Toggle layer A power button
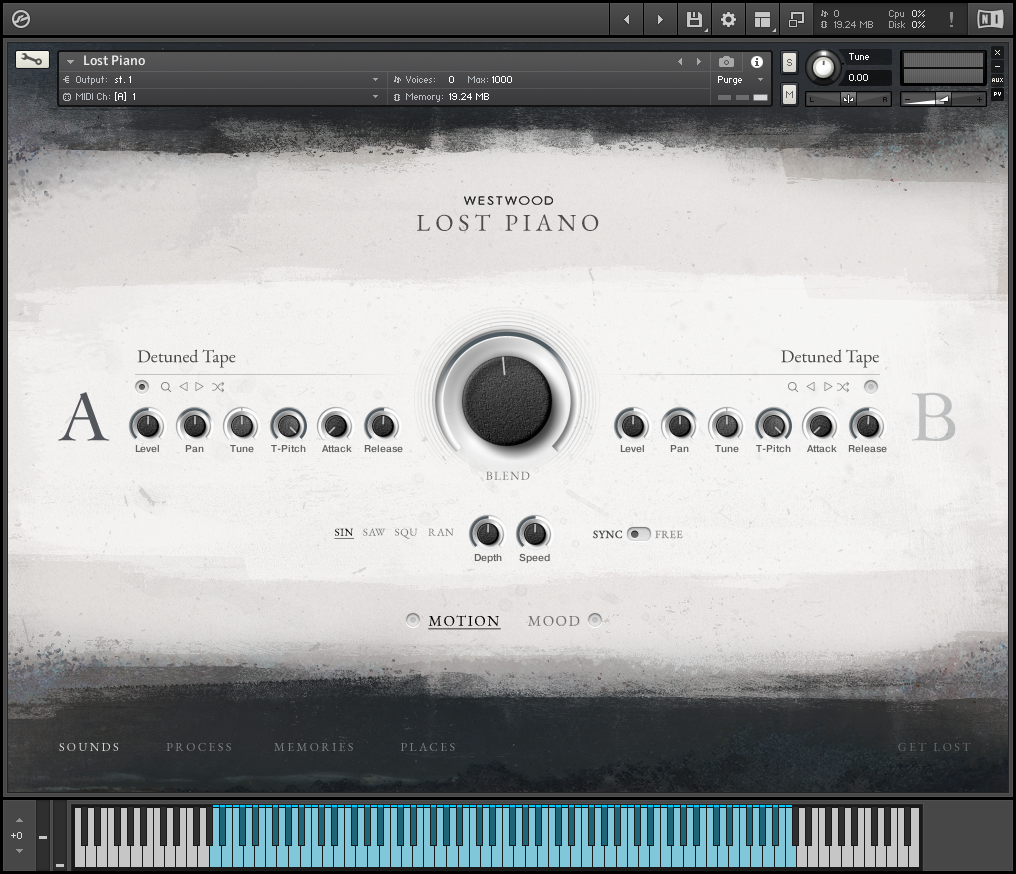1016x874 pixels. [x=142, y=387]
